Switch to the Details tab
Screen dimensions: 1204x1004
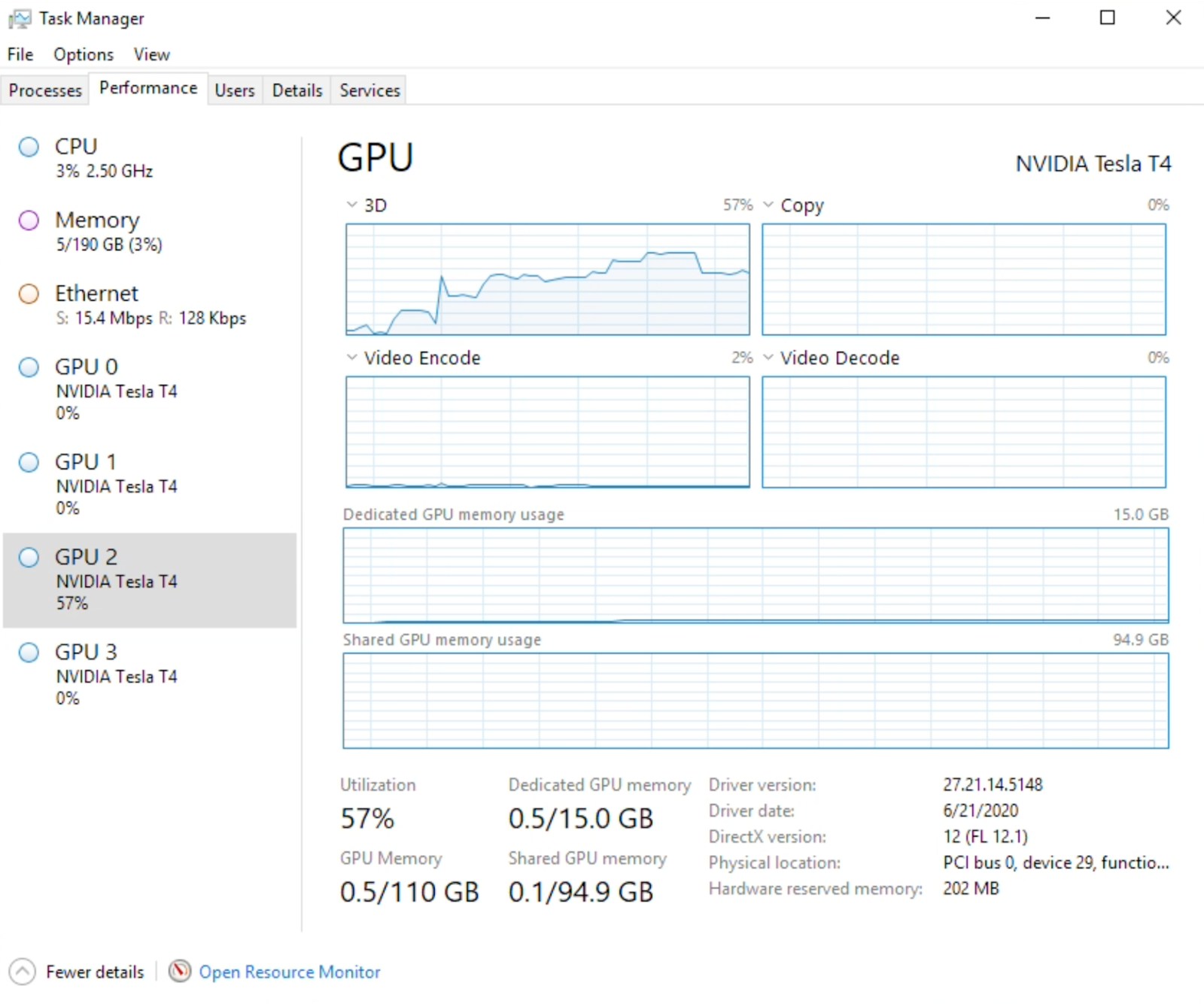pyautogui.click(x=296, y=90)
